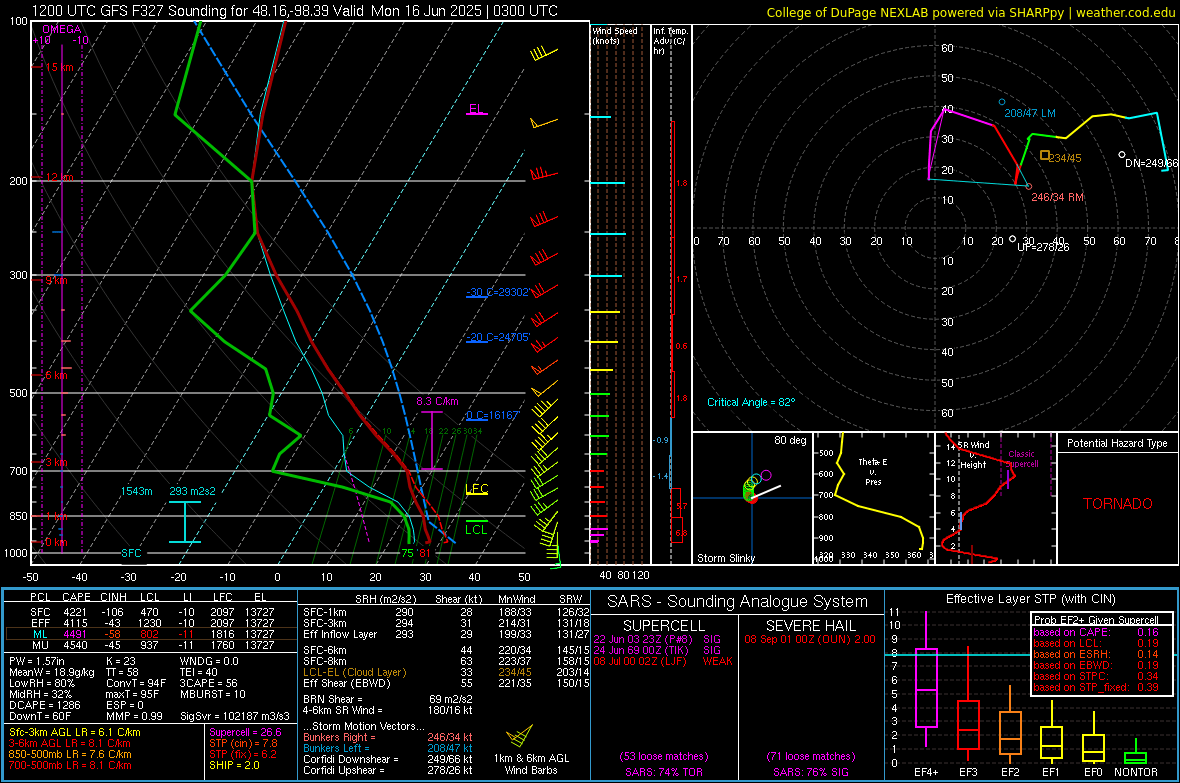1180x783 pixels.
Task: Click 'Sfc-3km AGL LR = 6.1 C/km' line
Action: 75,732
